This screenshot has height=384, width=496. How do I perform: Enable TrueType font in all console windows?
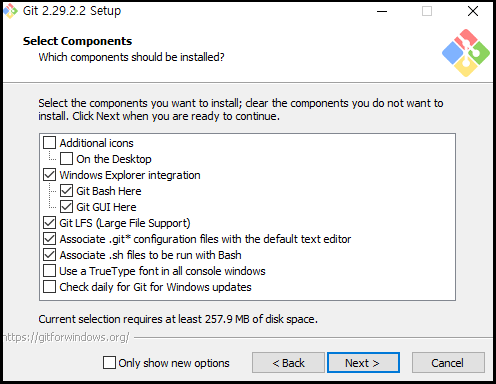click(x=49, y=271)
